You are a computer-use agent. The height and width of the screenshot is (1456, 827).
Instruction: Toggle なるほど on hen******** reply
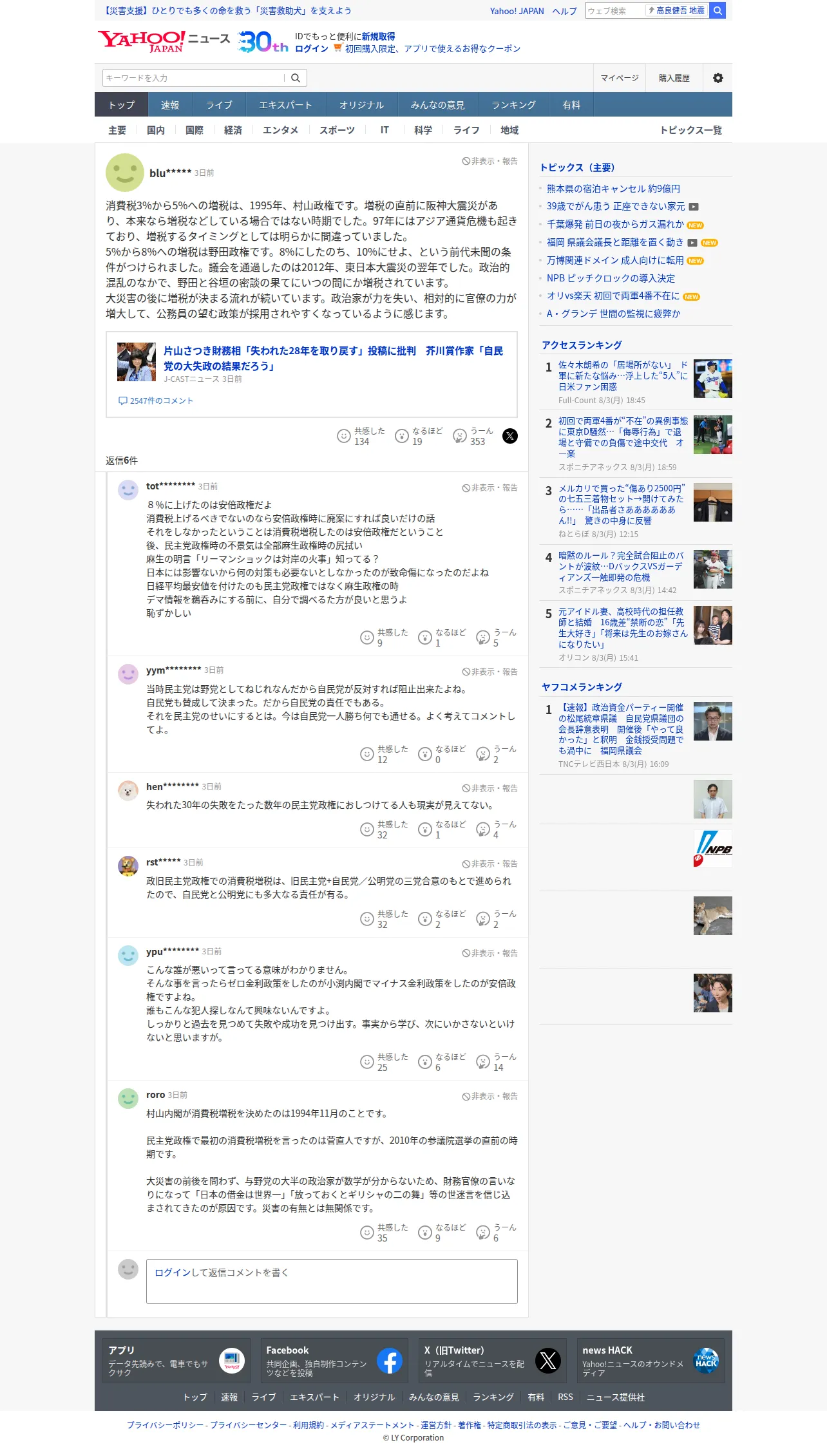(x=442, y=829)
